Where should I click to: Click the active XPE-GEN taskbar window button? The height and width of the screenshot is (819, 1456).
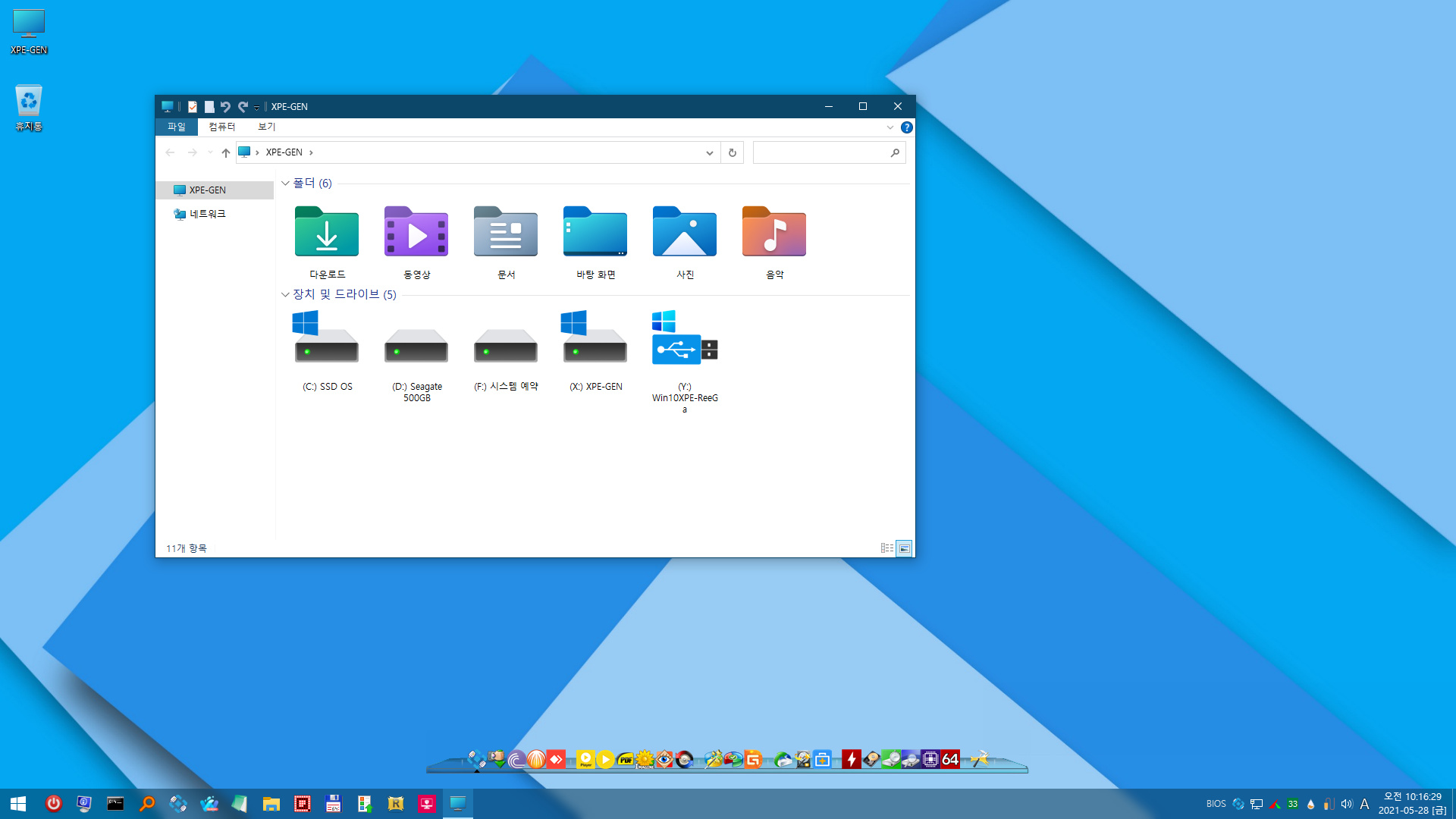(x=457, y=804)
